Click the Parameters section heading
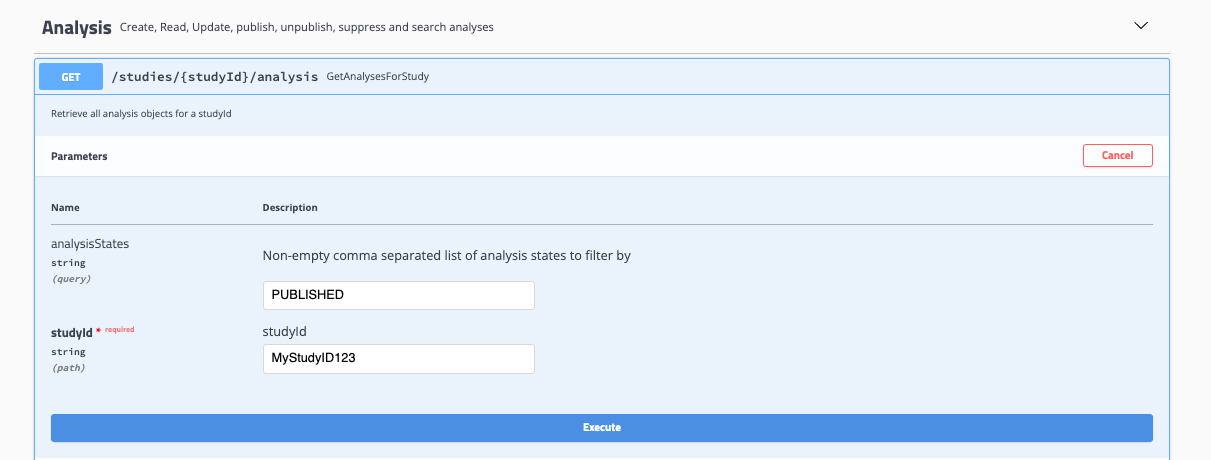 pyautogui.click(x=79, y=156)
